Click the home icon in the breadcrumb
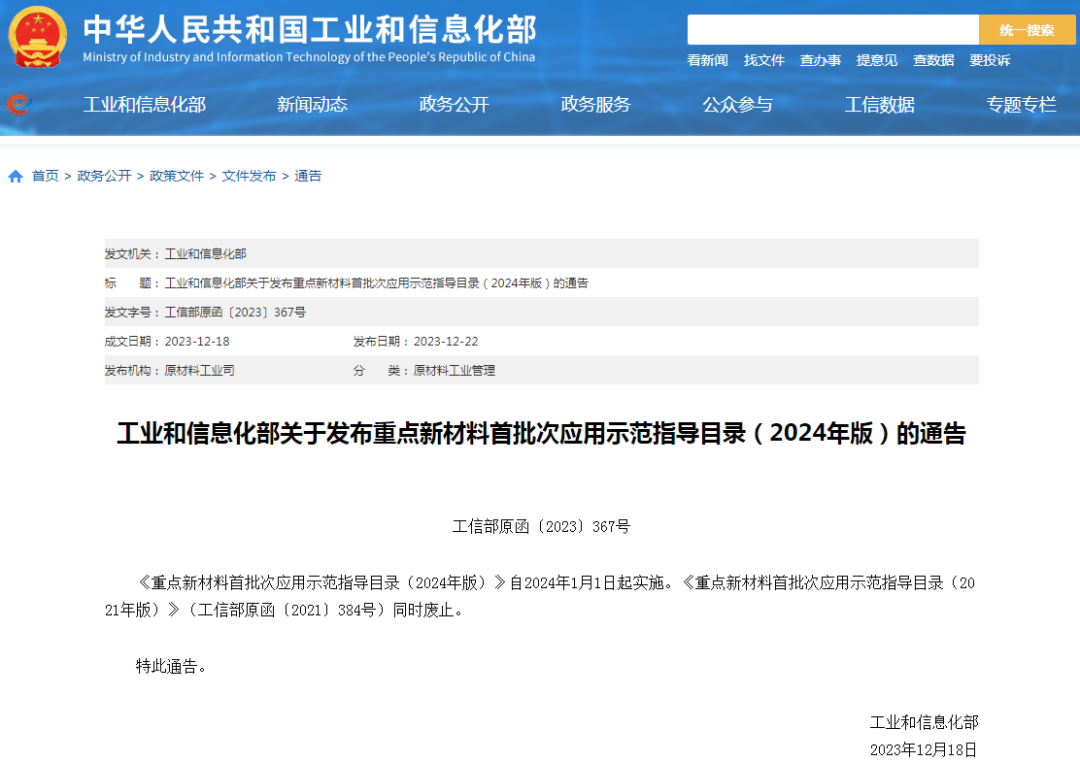1080x762 pixels. [14, 175]
